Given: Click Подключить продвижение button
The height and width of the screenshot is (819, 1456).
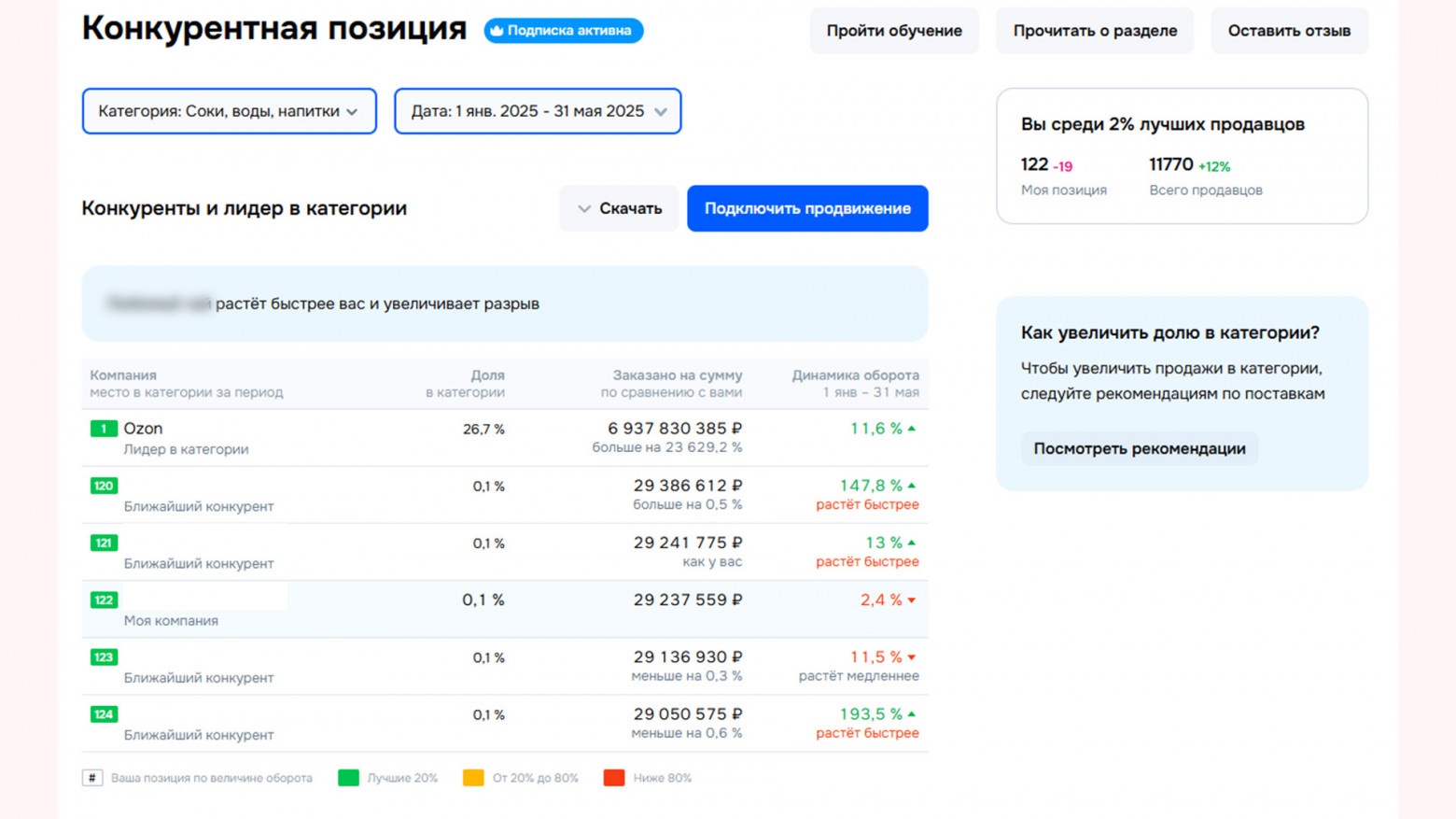Looking at the screenshot, I should coord(807,208).
